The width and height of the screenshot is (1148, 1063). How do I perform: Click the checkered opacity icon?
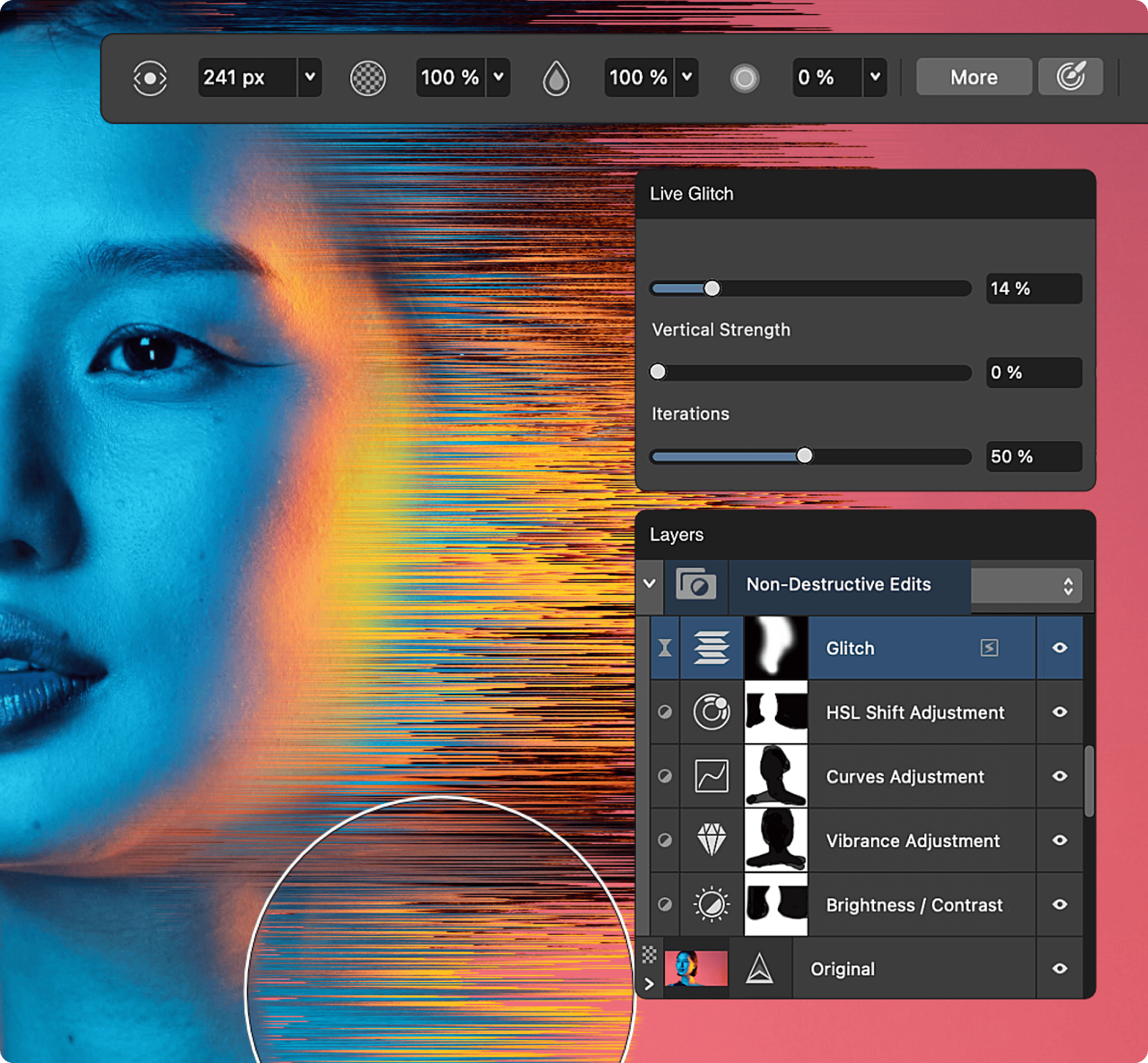coord(367,77)
